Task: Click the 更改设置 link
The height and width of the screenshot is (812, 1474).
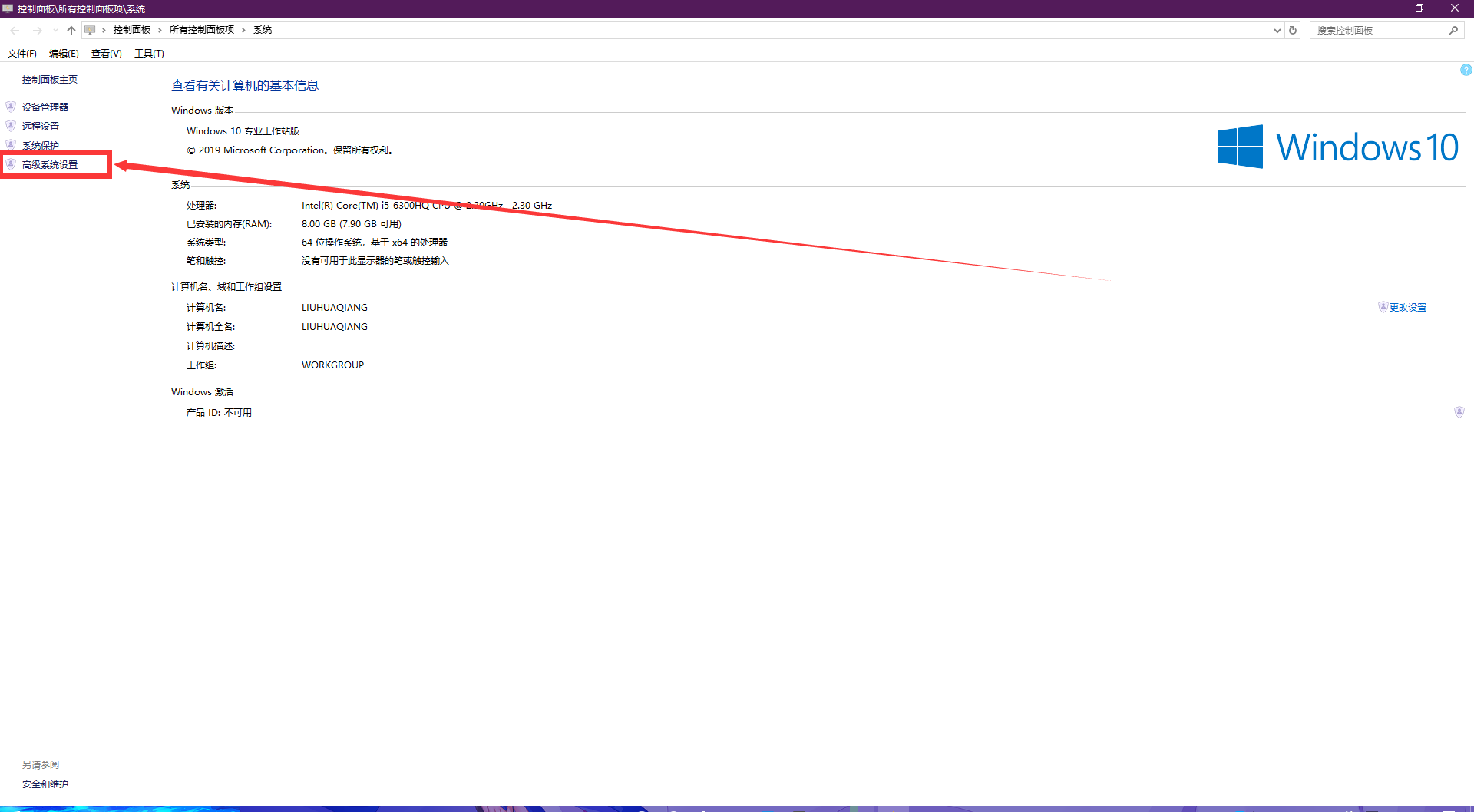Action: pyautogui.click(x=1407, y=308)
